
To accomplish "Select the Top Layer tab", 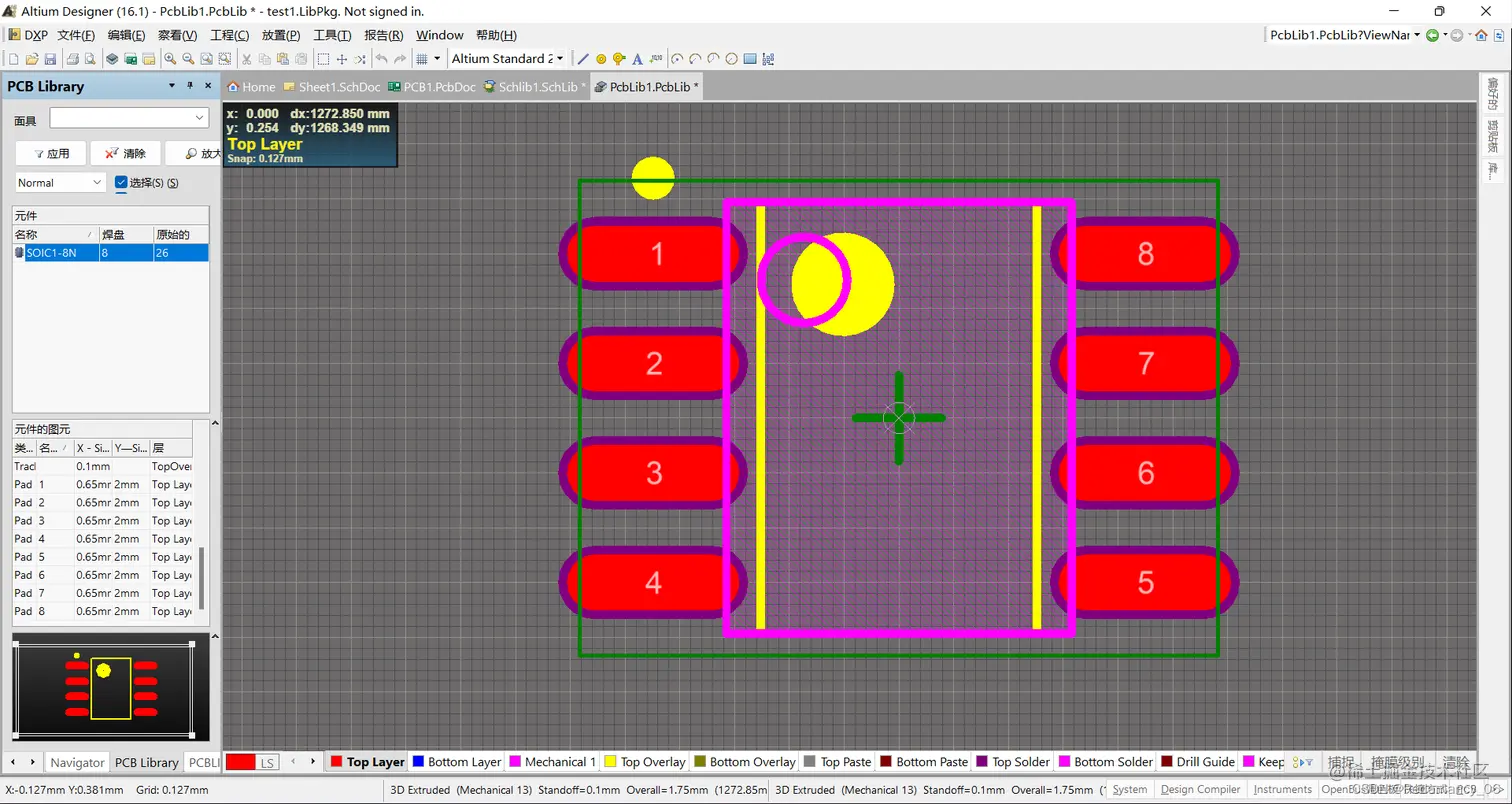I will (x=367, y=762).
